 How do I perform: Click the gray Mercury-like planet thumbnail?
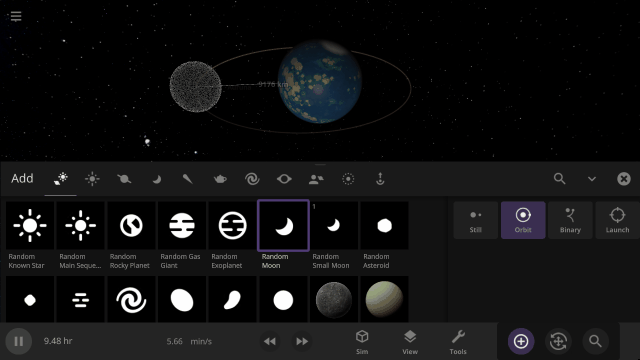coord(334,300)
